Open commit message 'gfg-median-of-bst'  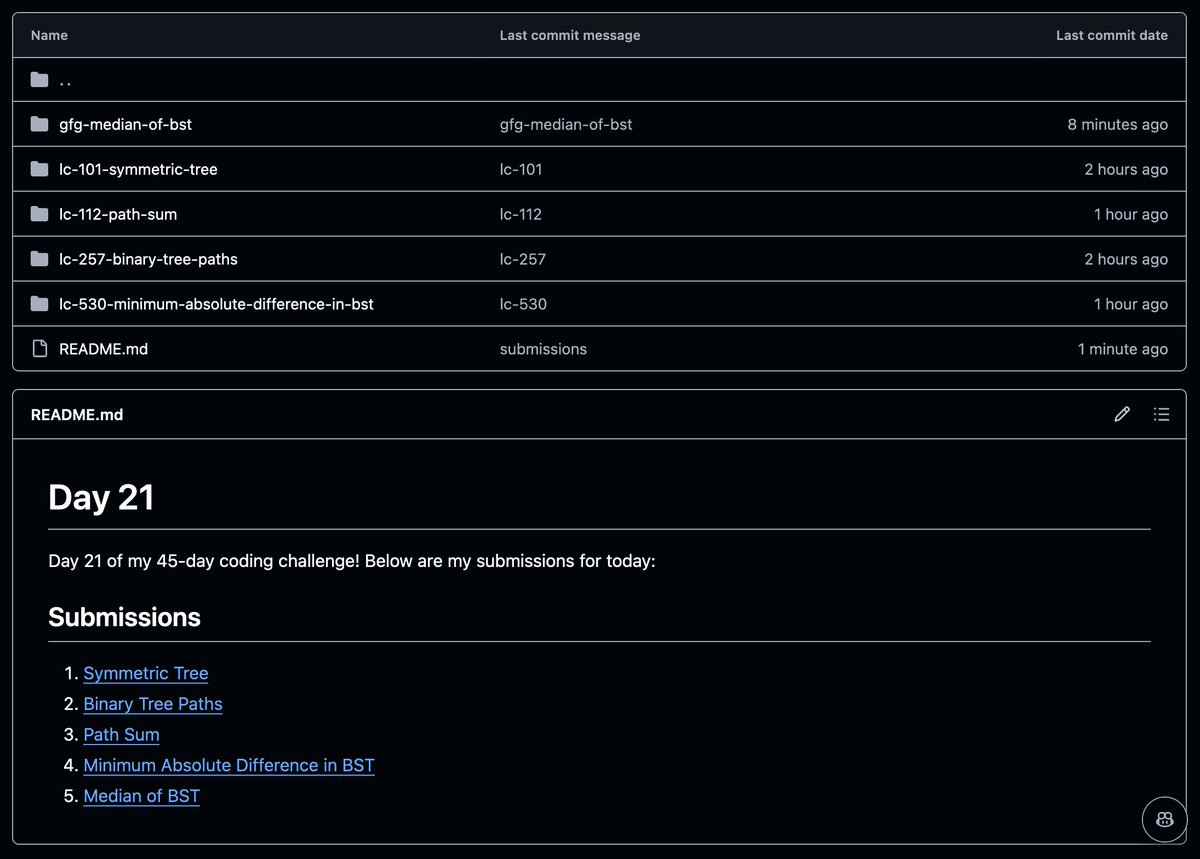tap(566, 125)
